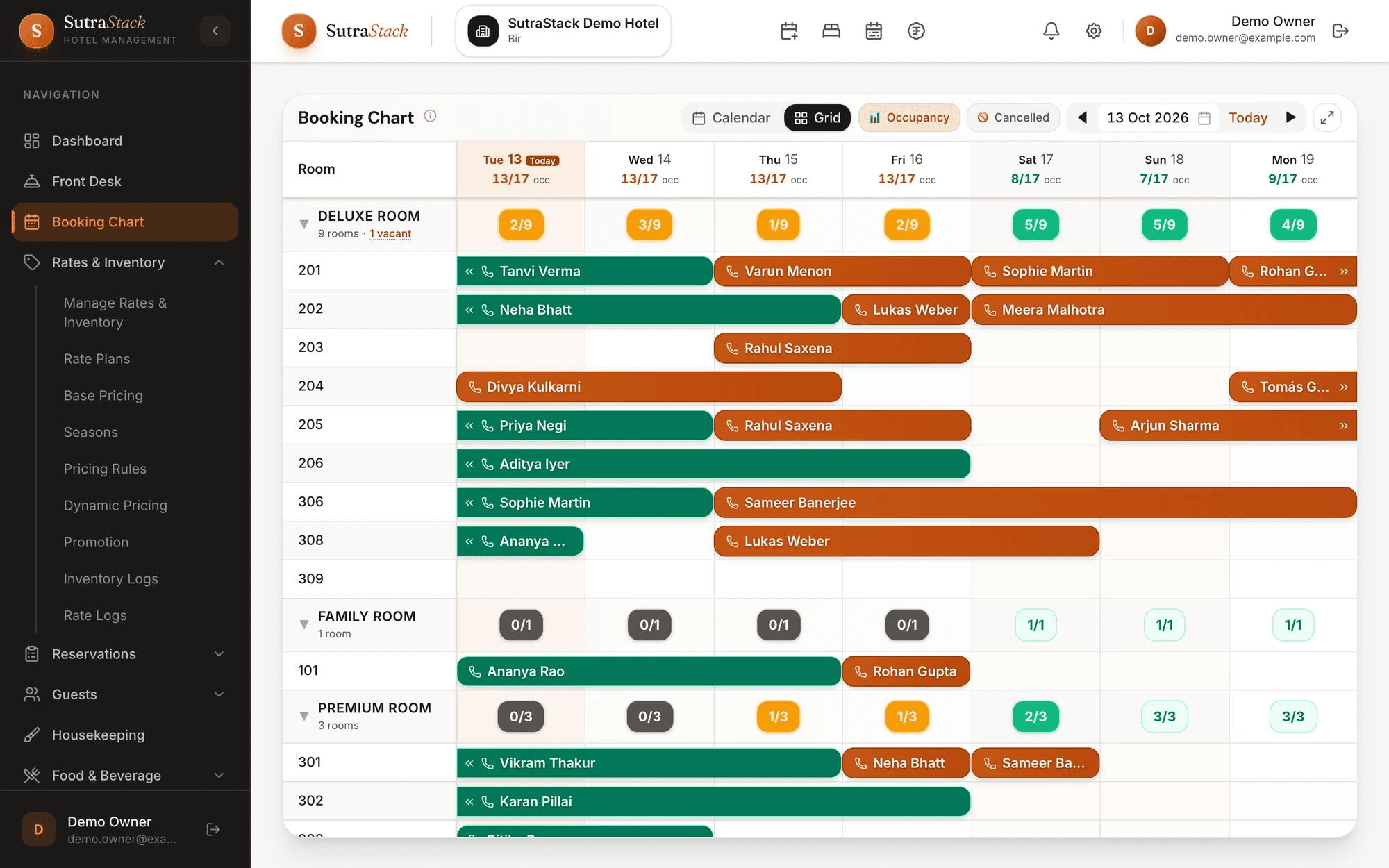Image resolution: width=1389 pixels, height=868 pixels.
Task: Open Booking Chart in navigation
Action: click(x=125, y=222)
